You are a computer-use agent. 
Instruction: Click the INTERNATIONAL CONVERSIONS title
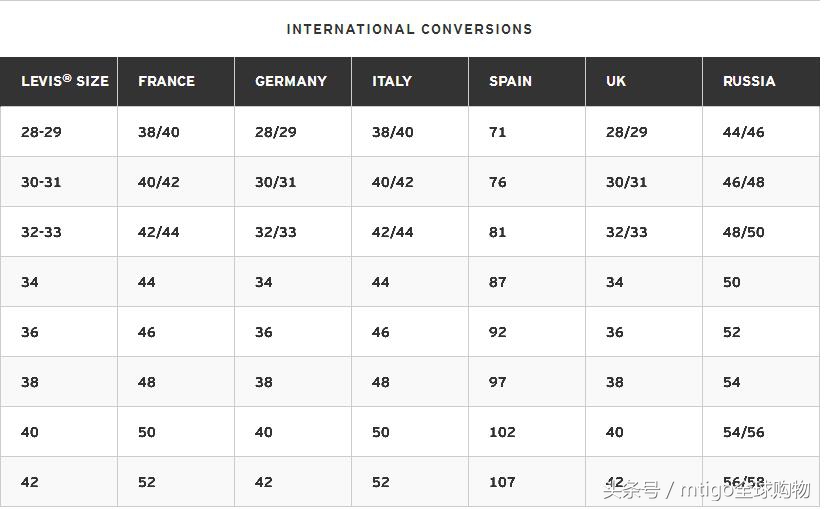[409, 29]
